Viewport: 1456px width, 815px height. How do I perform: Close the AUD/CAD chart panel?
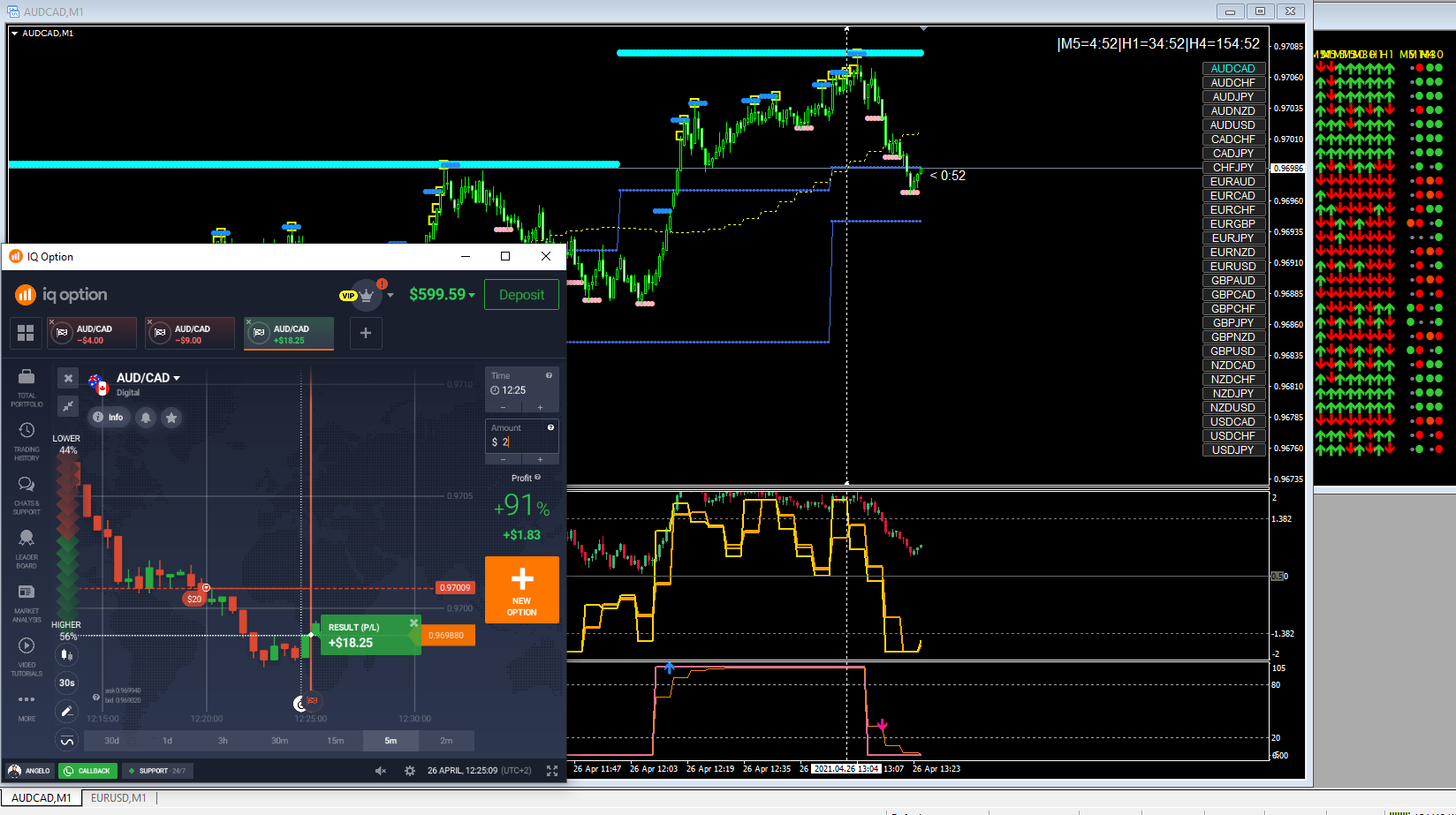pos(68,378)
